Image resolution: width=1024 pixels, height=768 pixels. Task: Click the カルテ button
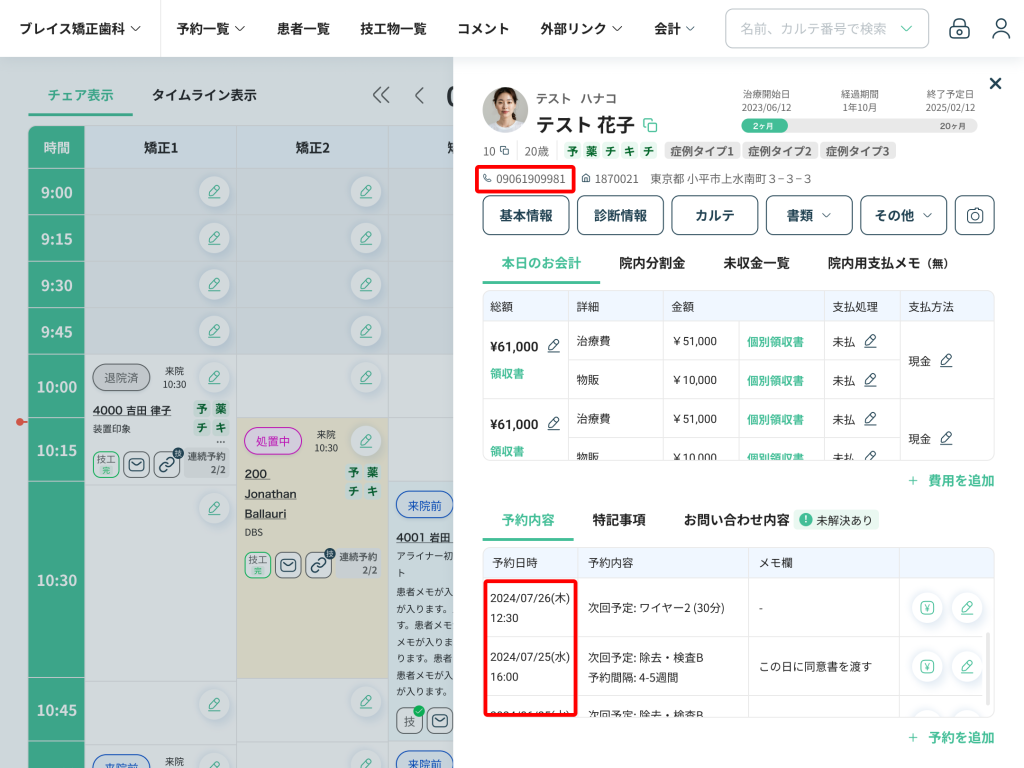pyautogui.click(x=714, y=215)
